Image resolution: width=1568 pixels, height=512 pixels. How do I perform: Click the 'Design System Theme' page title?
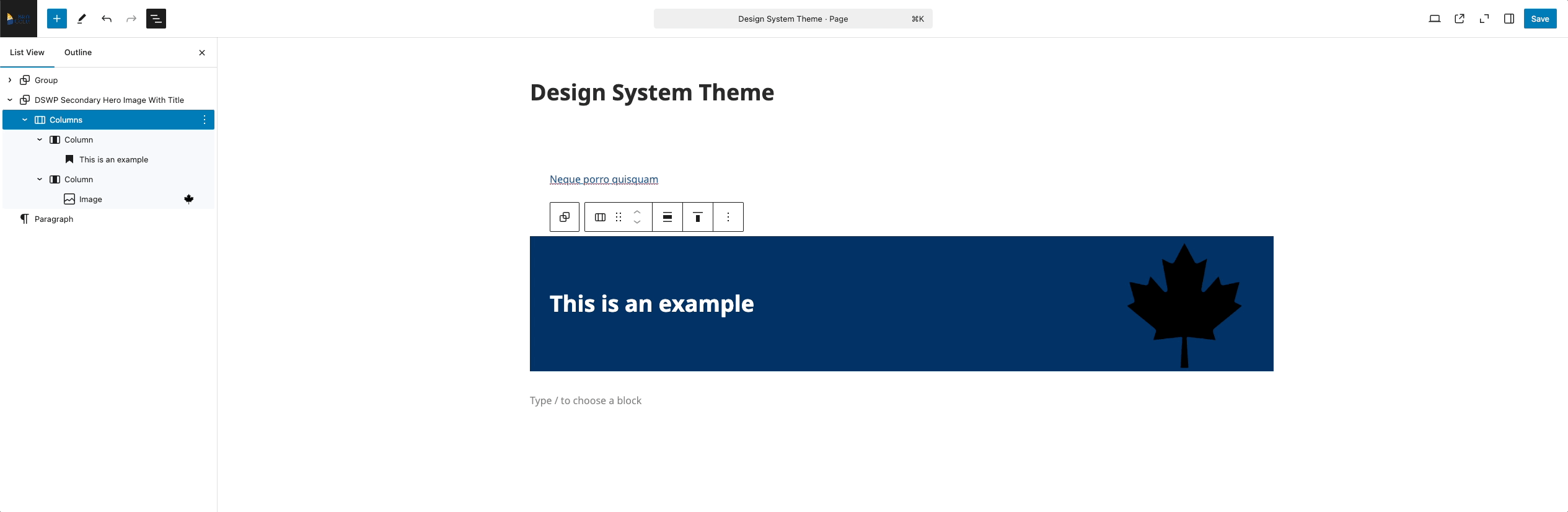[652, 92]
